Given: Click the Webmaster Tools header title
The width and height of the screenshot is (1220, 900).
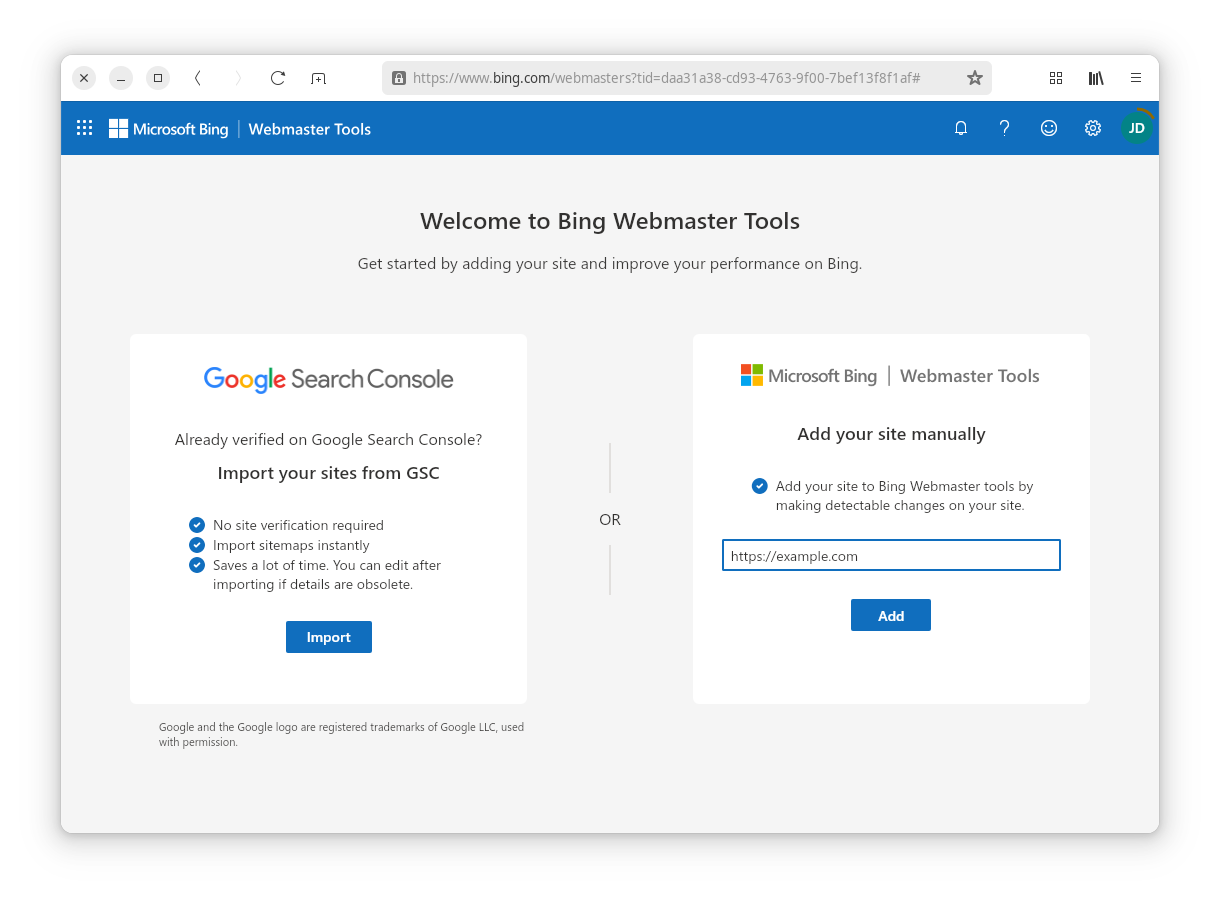Looking at the screenshot, I should click(x=310, y=129).
